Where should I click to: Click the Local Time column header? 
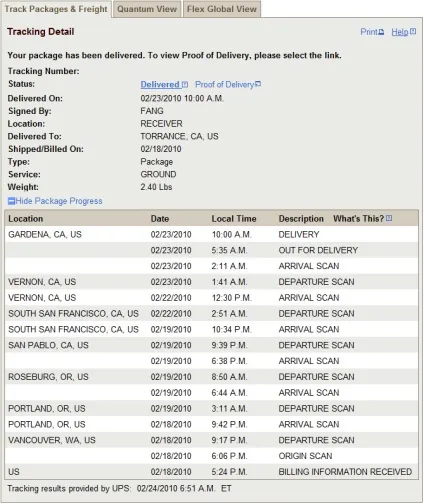click(x=234, y=219)
